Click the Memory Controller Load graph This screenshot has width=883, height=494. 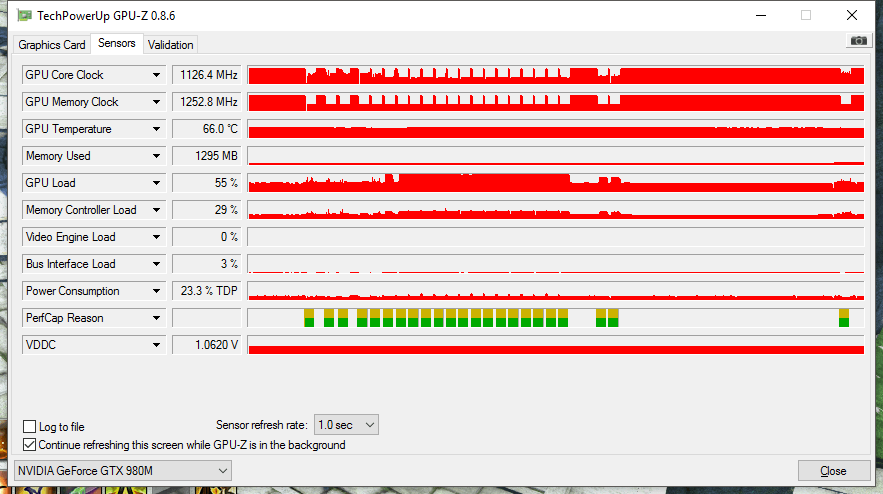click(x=556, y=210)
